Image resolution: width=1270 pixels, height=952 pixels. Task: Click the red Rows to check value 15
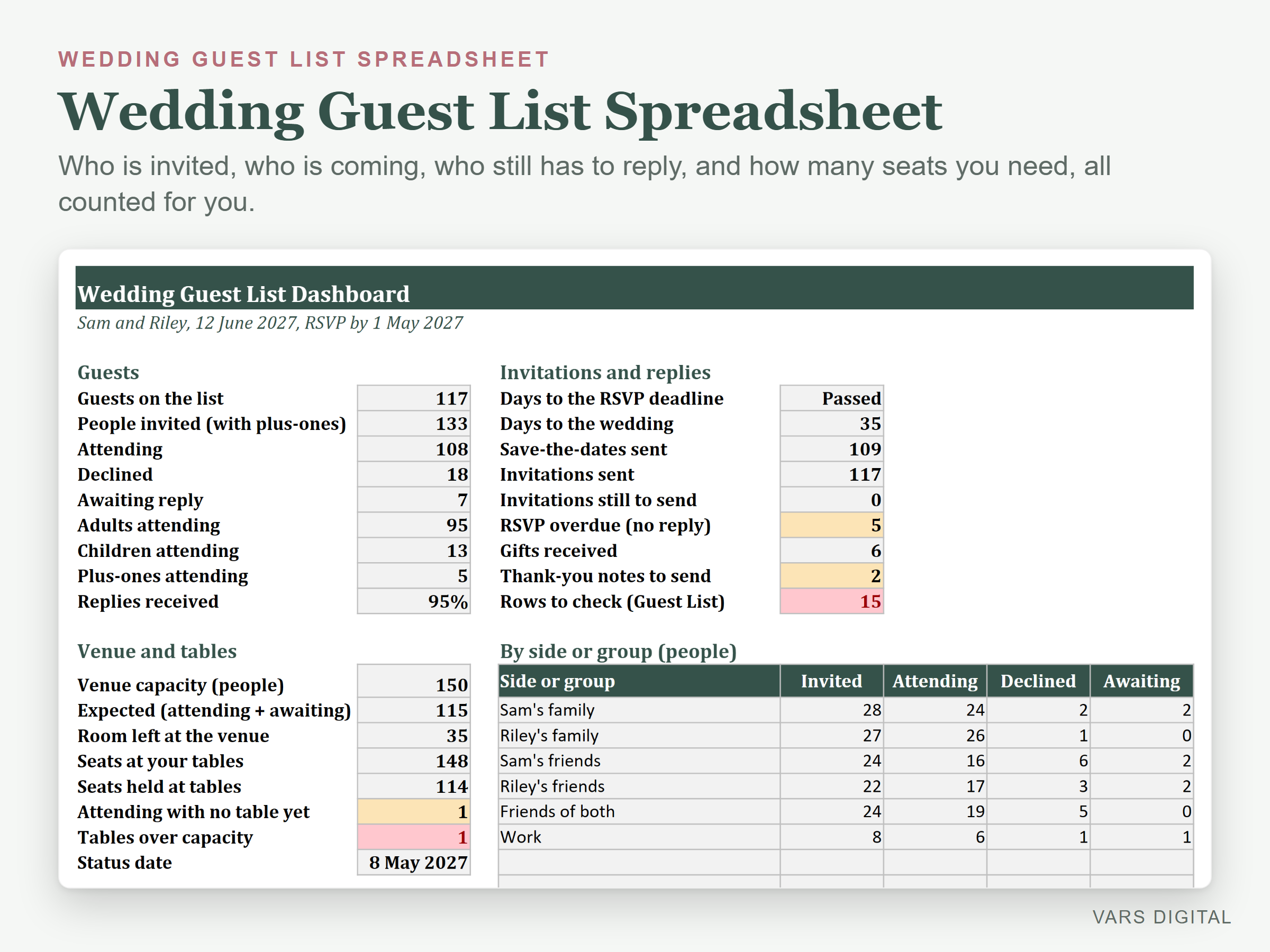831,601
